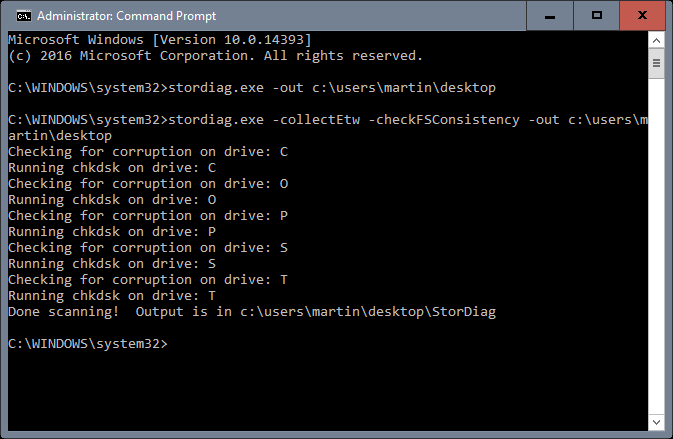
Task: Click the scrollbar down arrow
Action: (x=656, y=422)
